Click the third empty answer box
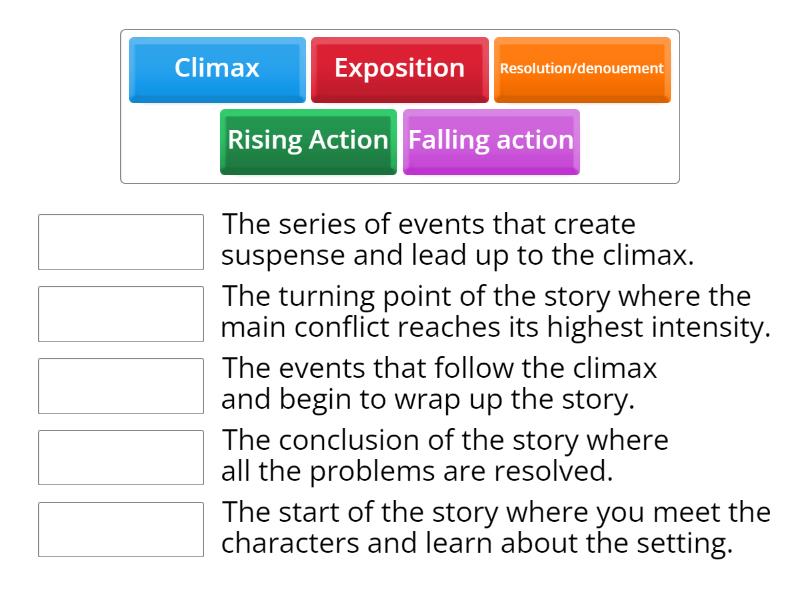This screenshot has height=600, width=800. pos(120,385)
